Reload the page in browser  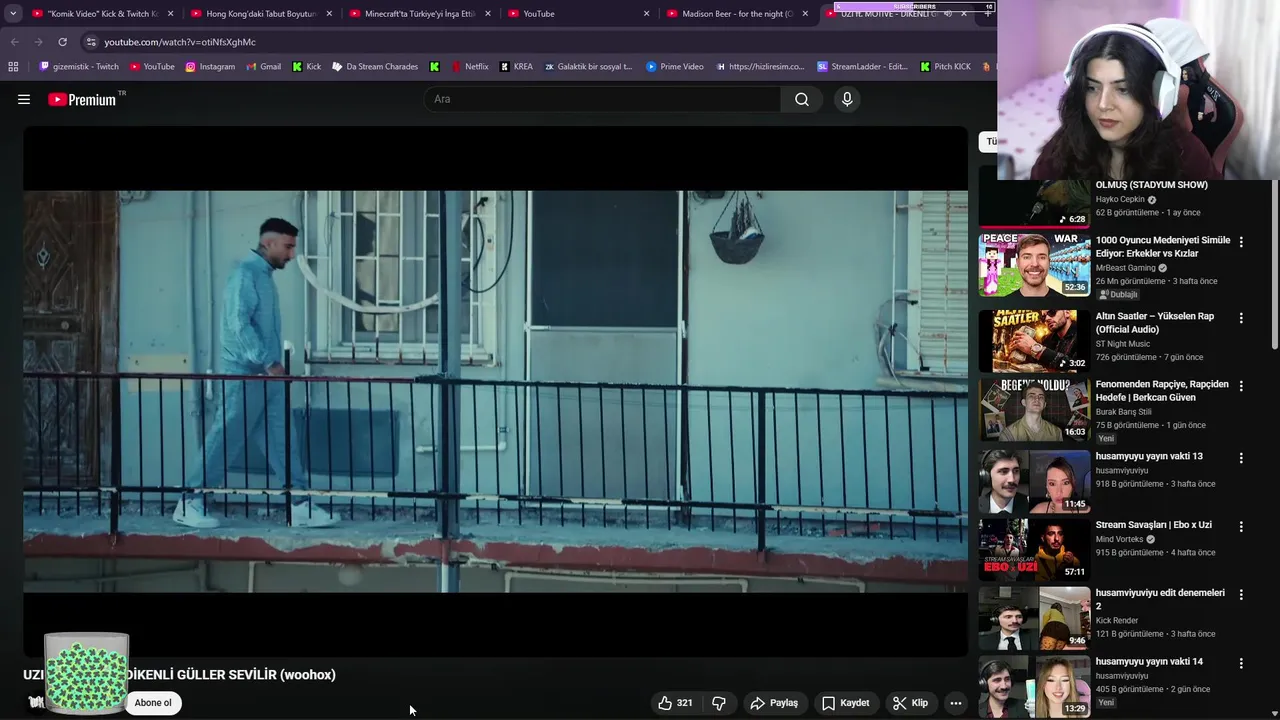[62, 42]
